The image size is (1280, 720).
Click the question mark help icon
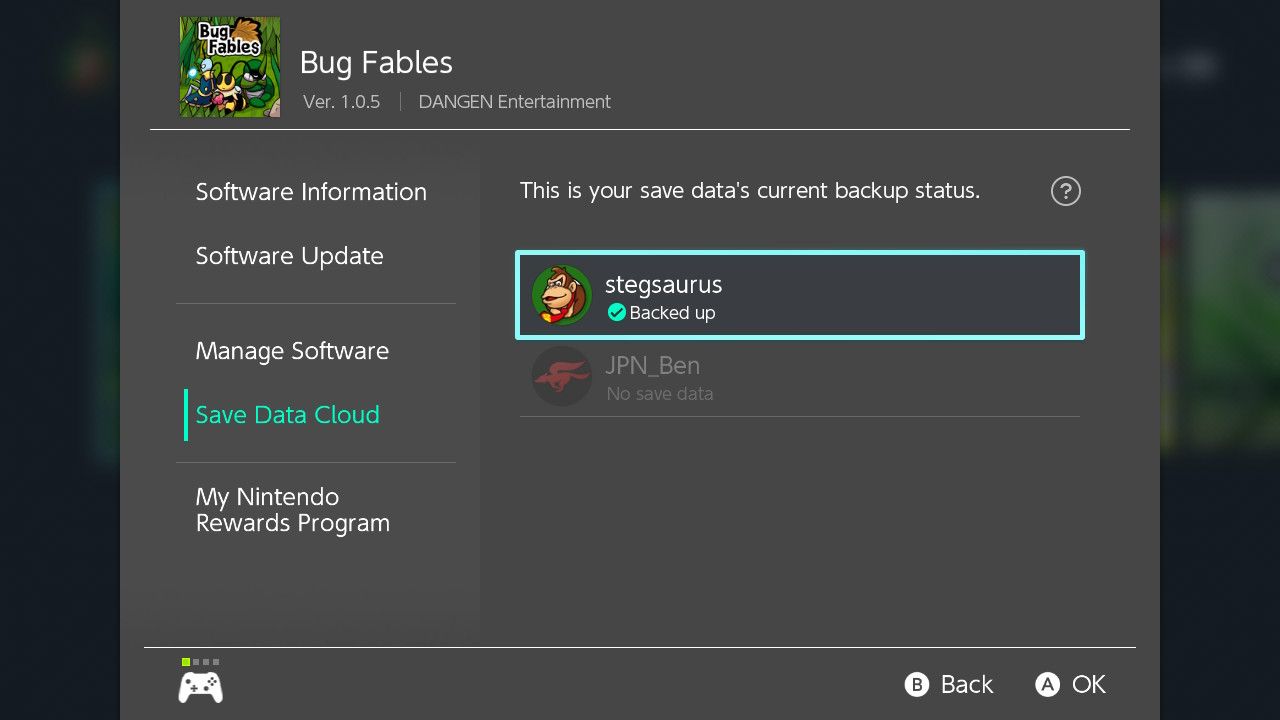click(x=1066, y=191)
